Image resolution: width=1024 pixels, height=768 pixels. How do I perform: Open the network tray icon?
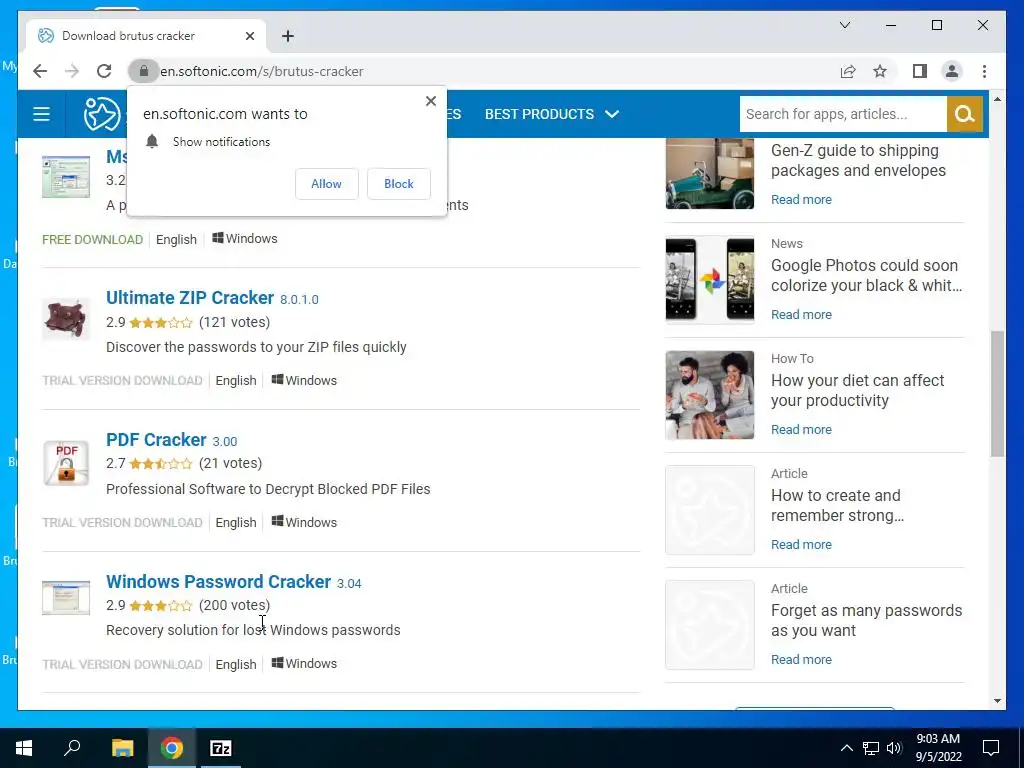(871, 748)
